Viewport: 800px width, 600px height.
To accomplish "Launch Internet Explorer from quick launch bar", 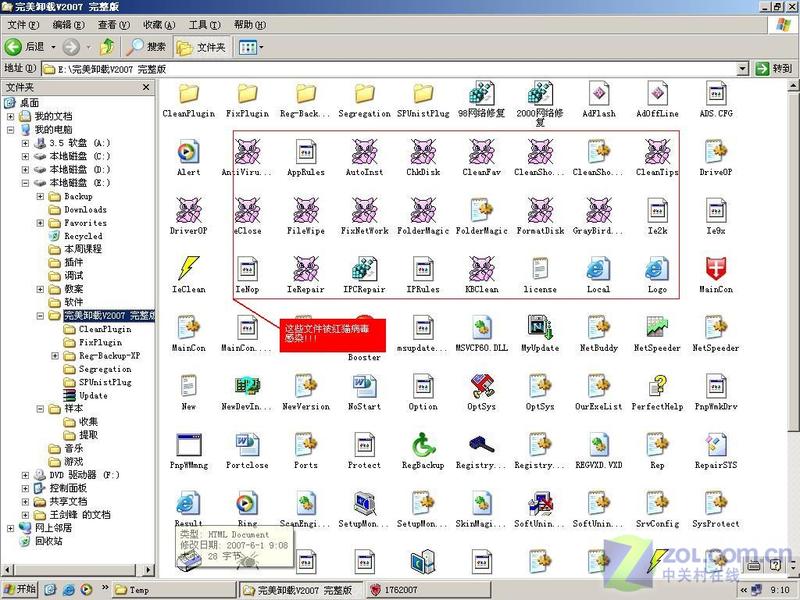I will pos(68,590).
